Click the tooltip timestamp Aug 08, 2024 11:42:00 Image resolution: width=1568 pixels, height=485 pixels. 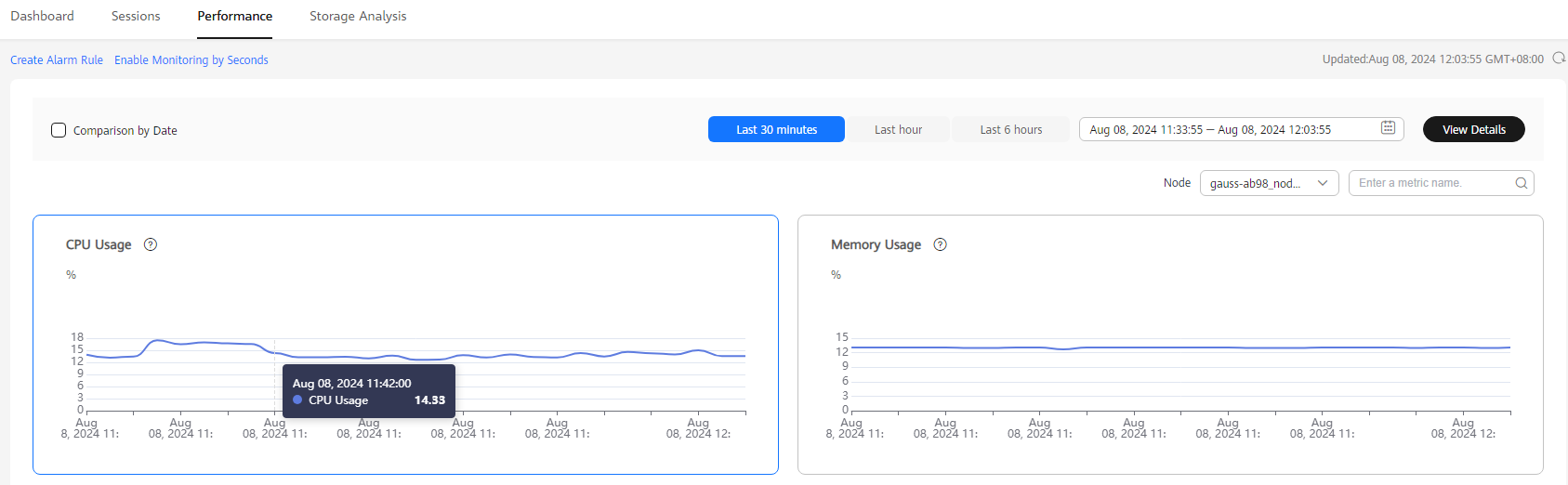click(x=351, y=383)
